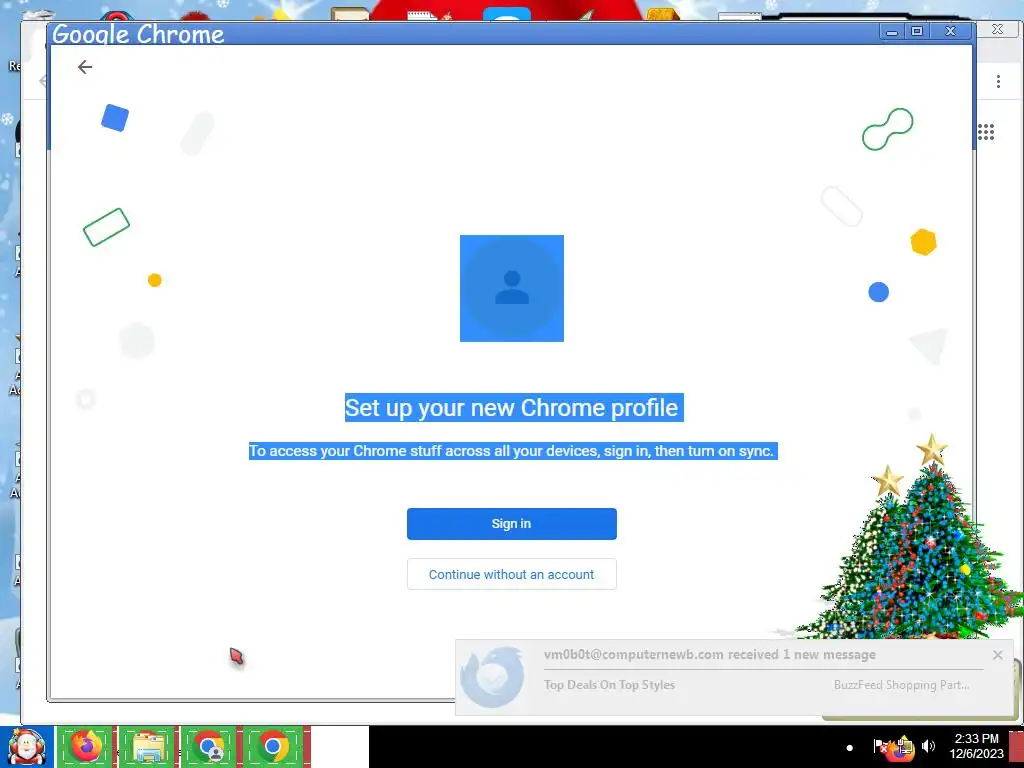The height and width of the screenshot is (768, 1024).
Task: Choose Continue without an account
Action: click(511, 574)
